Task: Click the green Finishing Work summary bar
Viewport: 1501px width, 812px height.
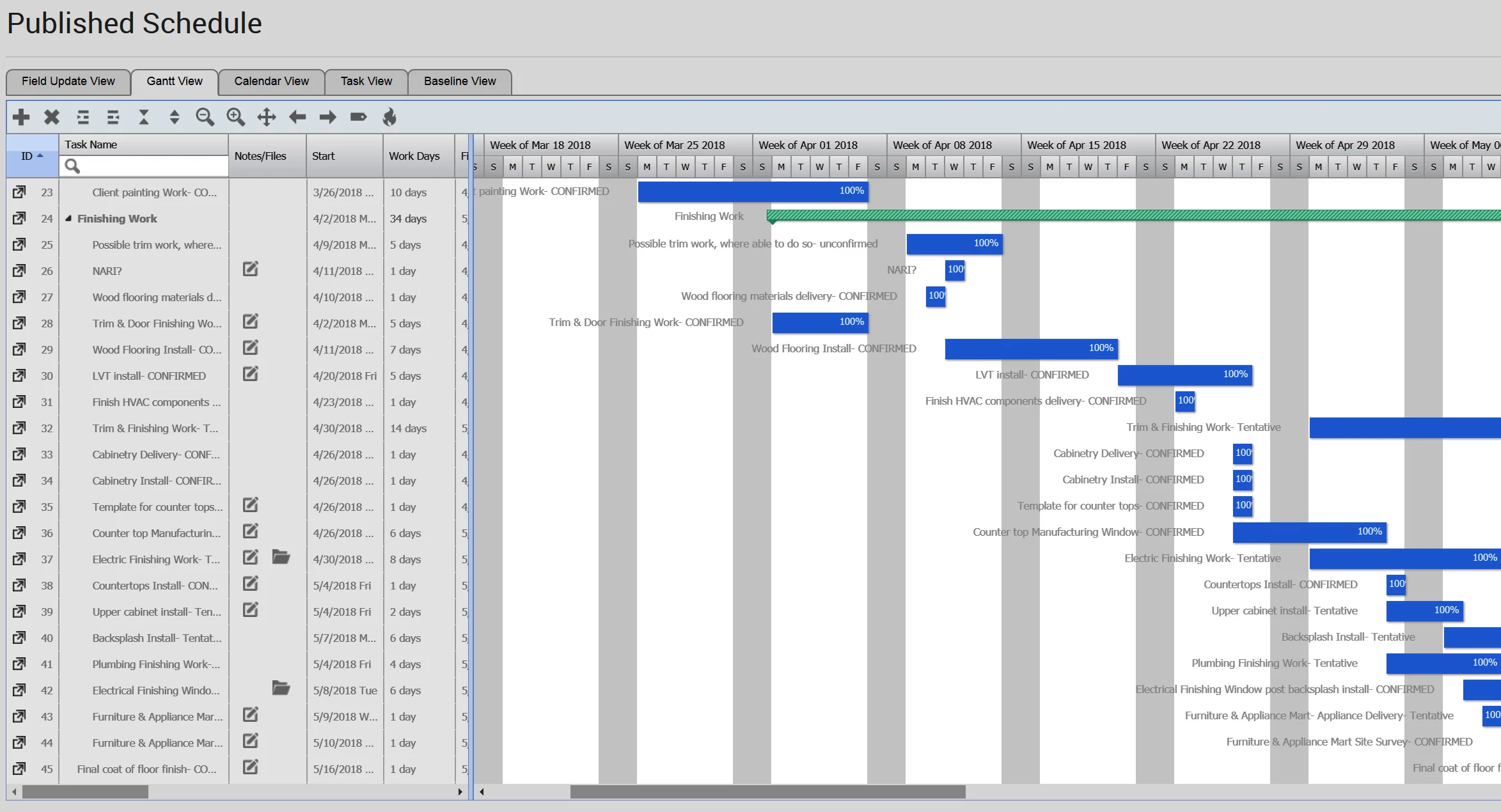Action: 1133,215
